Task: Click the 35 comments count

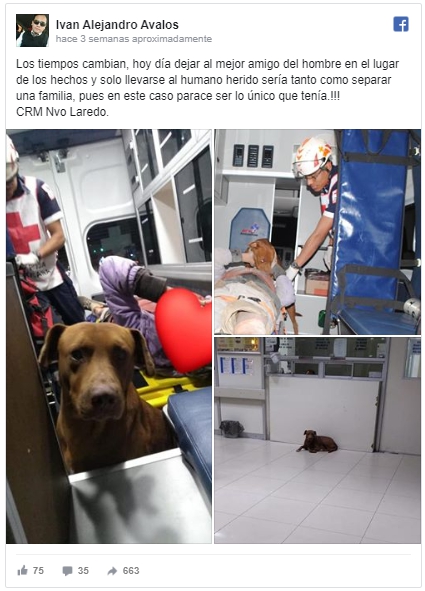Action: coord(83,571)
